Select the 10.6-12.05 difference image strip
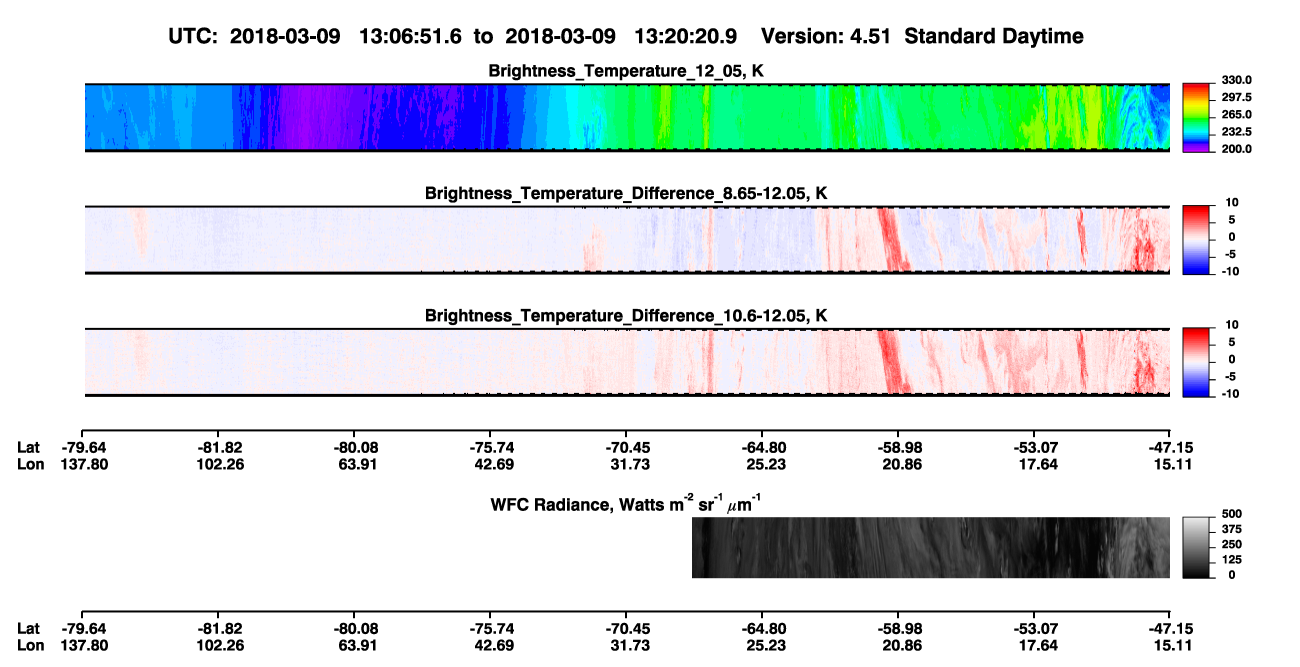Viewport: 1300px width, 667px height. [627, 362]
